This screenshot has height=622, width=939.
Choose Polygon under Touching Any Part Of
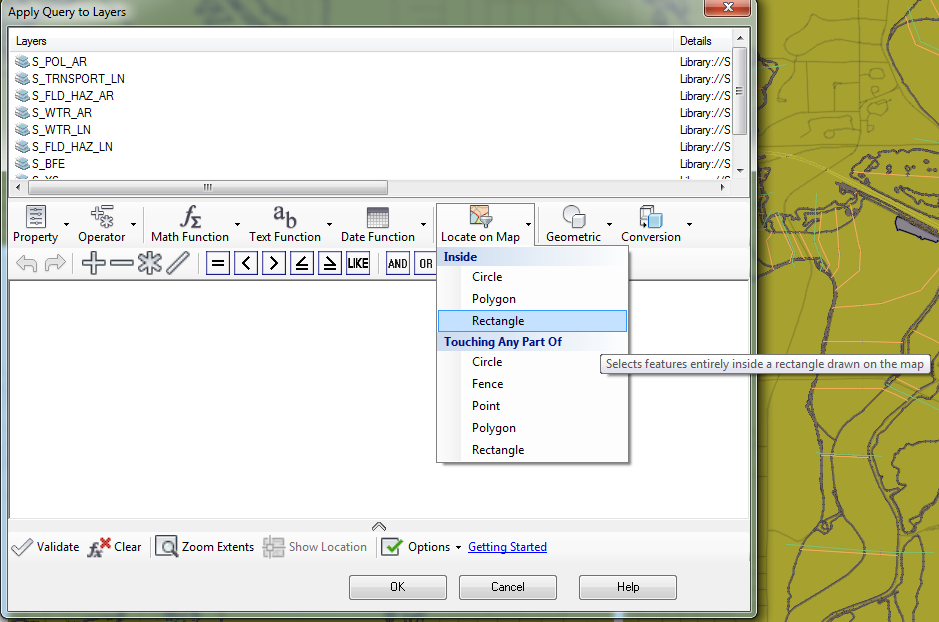point(532,428)
